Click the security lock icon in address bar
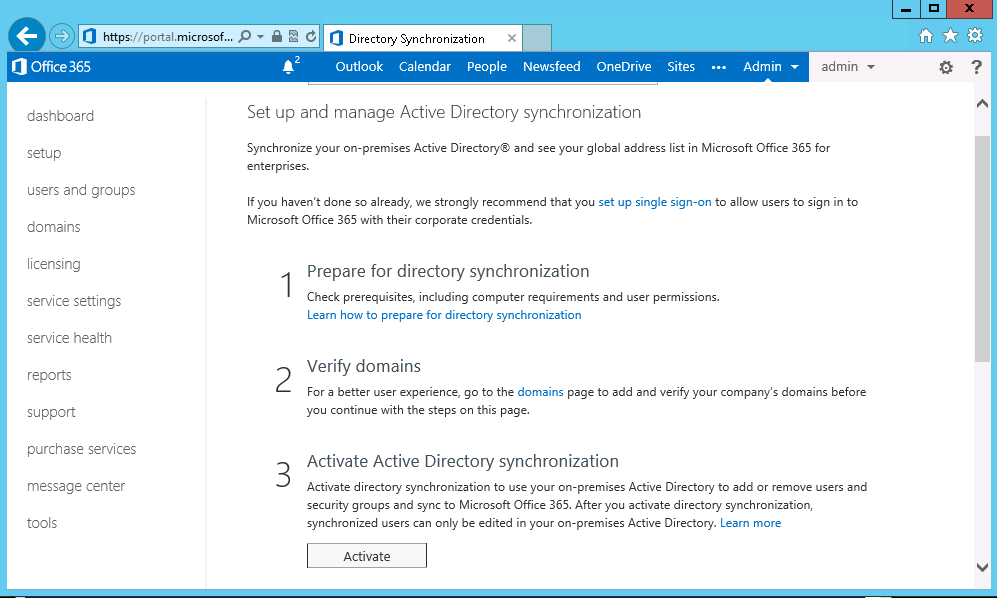The image size is (997, 598). click(277, 36)
